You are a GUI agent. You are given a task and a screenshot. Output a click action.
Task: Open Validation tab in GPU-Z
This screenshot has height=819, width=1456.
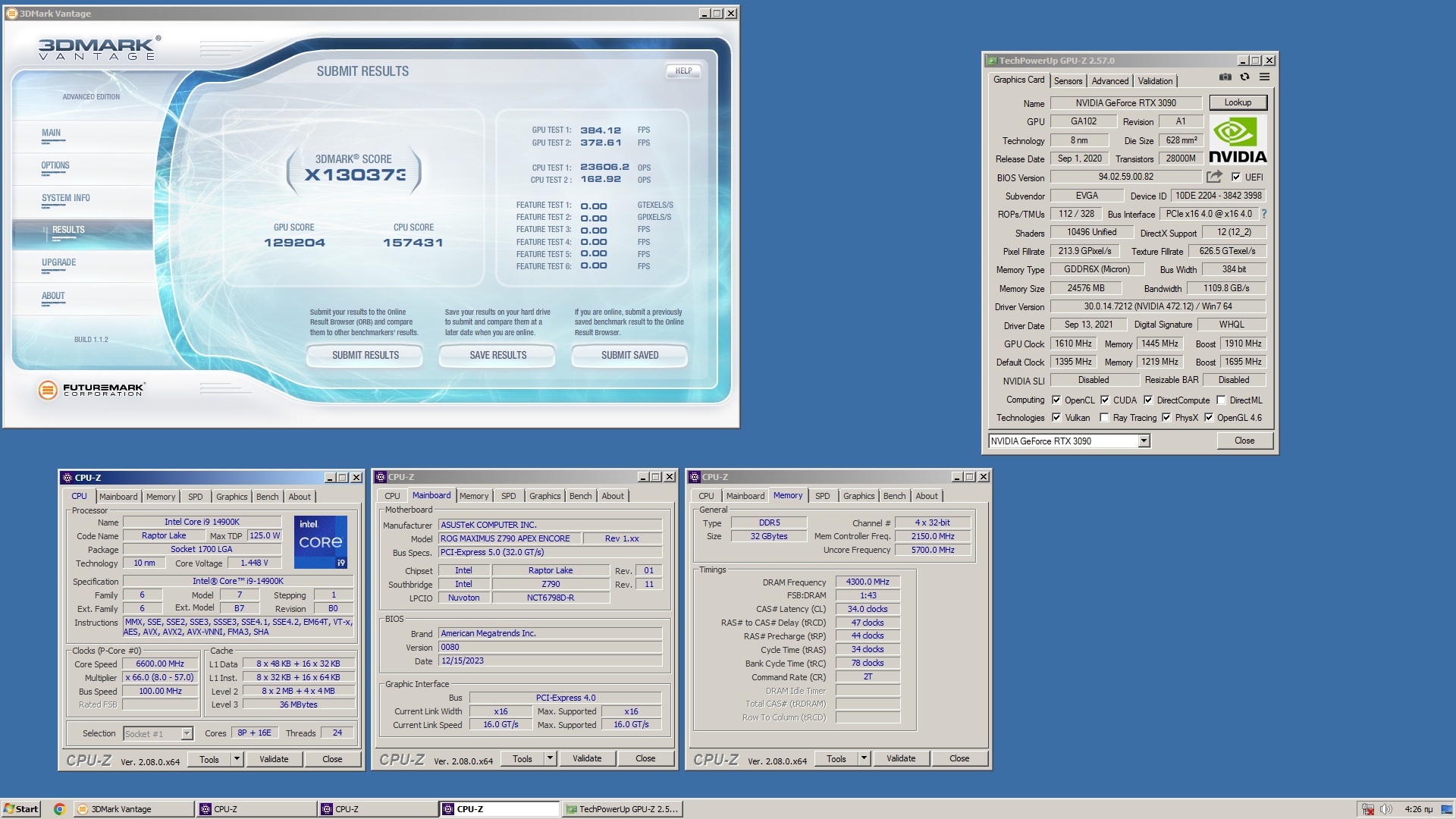coord(1155,81)
